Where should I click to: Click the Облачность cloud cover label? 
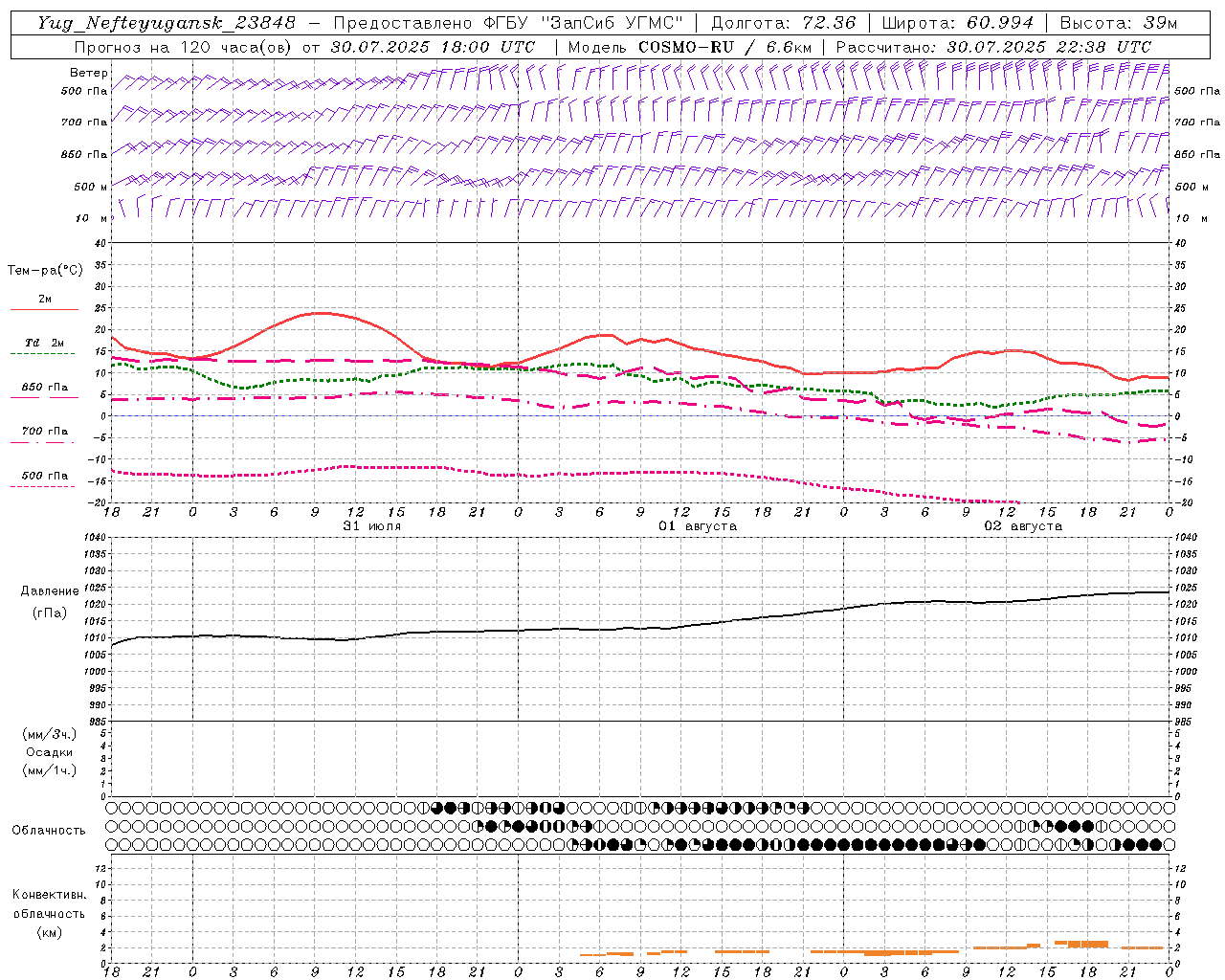pos(48,830)
